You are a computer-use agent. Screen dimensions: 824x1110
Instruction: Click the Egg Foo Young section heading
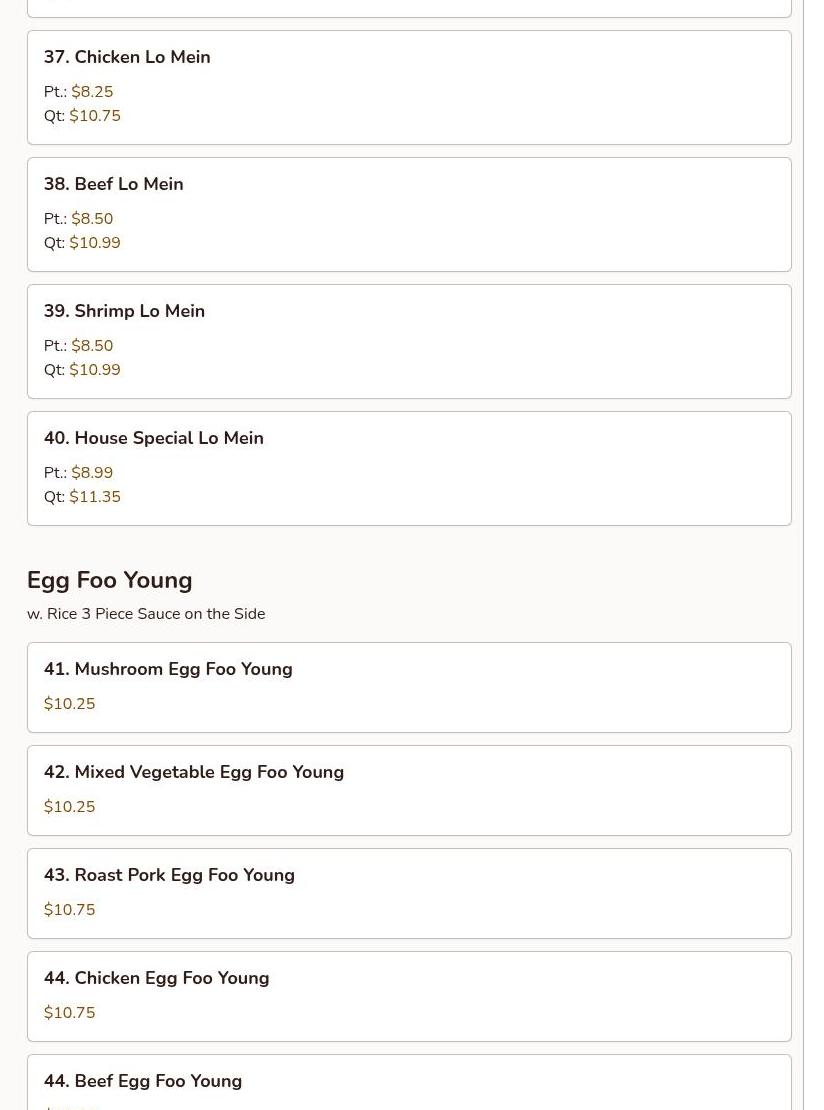click(109, 580)
